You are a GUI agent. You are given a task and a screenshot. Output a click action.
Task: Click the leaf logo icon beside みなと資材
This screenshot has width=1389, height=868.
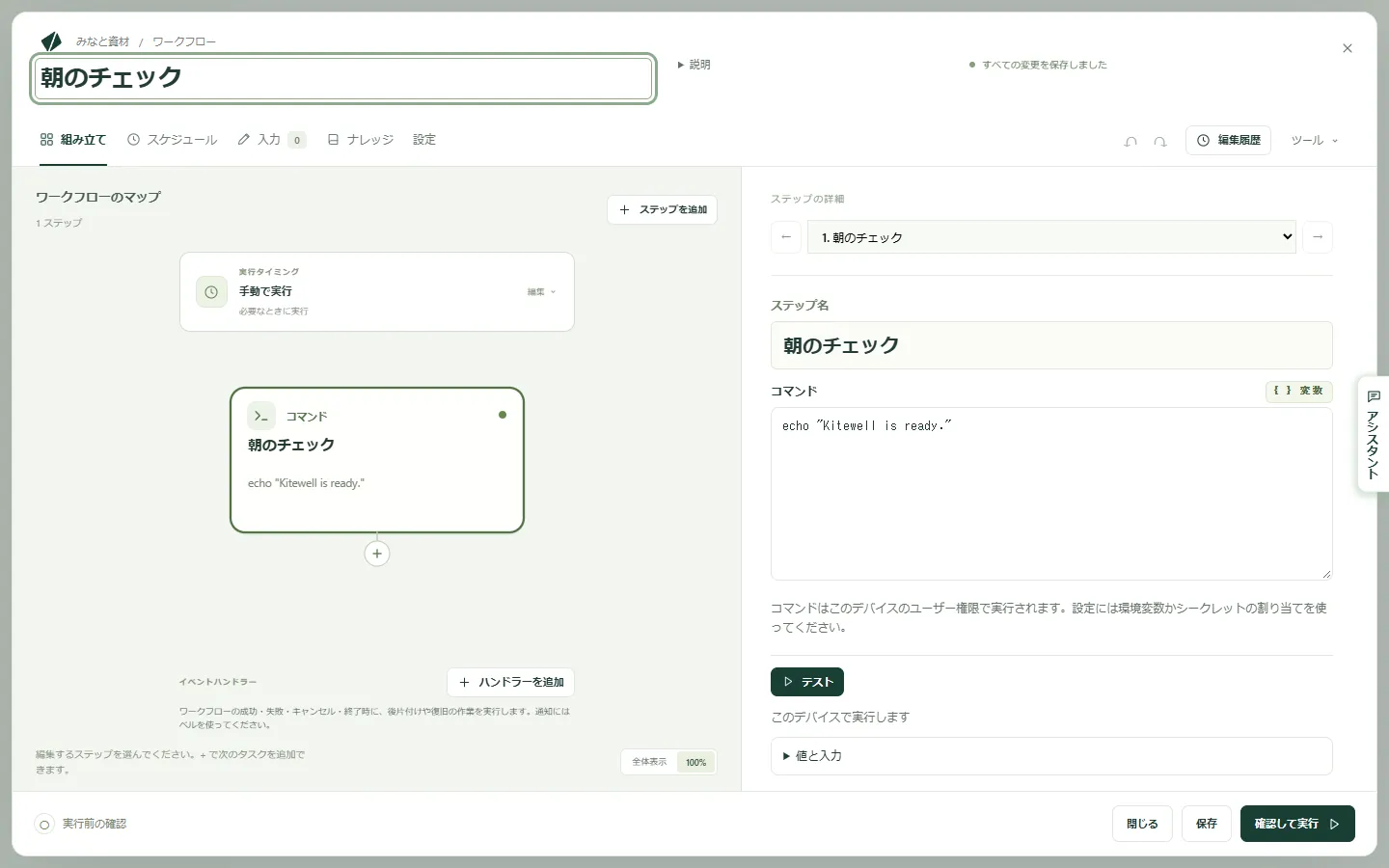point(51,41)
